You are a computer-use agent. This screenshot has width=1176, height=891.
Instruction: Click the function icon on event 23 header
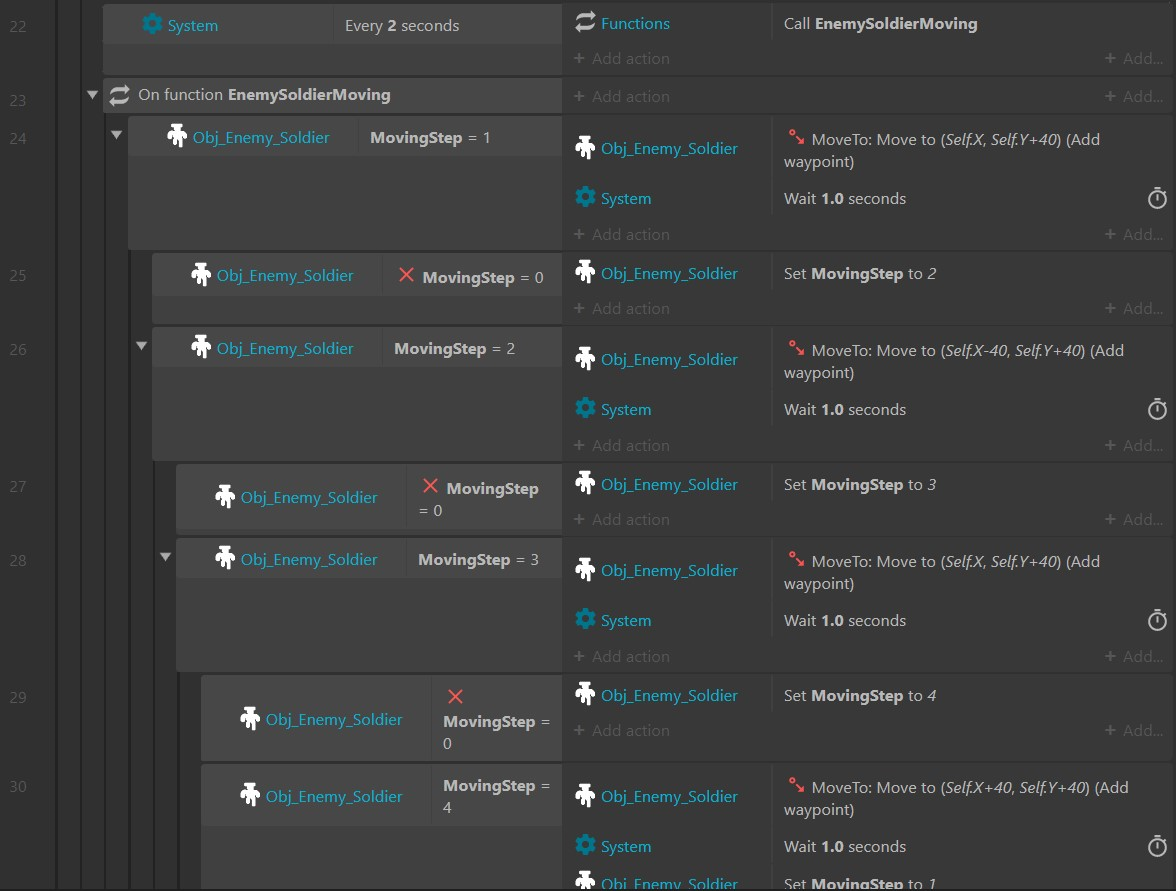[119, 95]
